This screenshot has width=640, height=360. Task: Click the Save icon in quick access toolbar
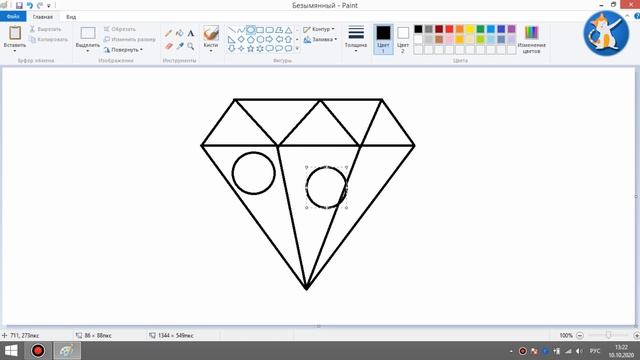pyautogui.click(x=19, y=5)
